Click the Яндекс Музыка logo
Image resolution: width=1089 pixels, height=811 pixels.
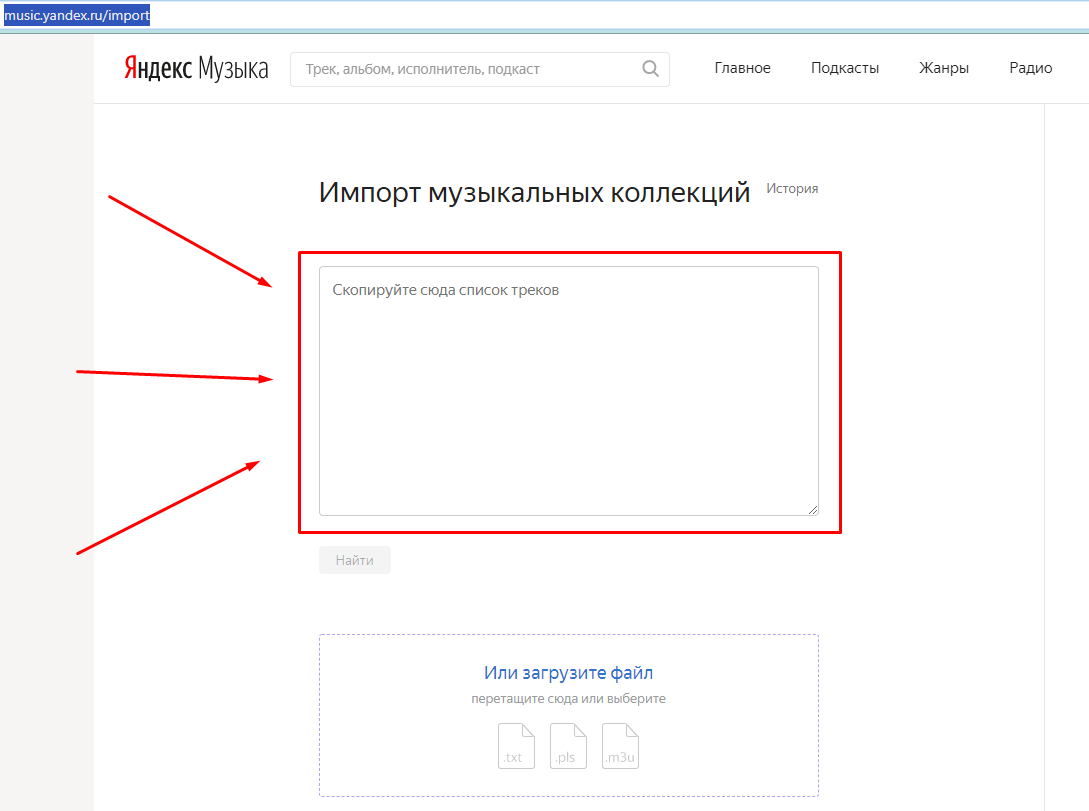point(196,68)
